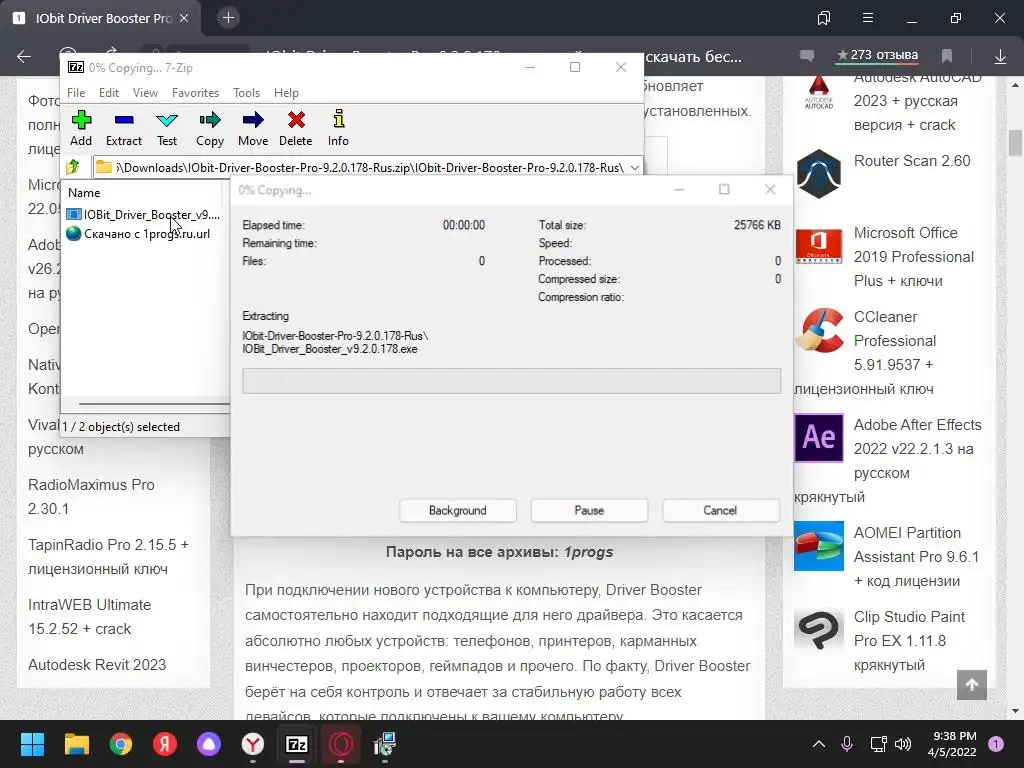Screen dimensions: 1024x768
Task: Pause the extraction
Action: tap(589, 511)
